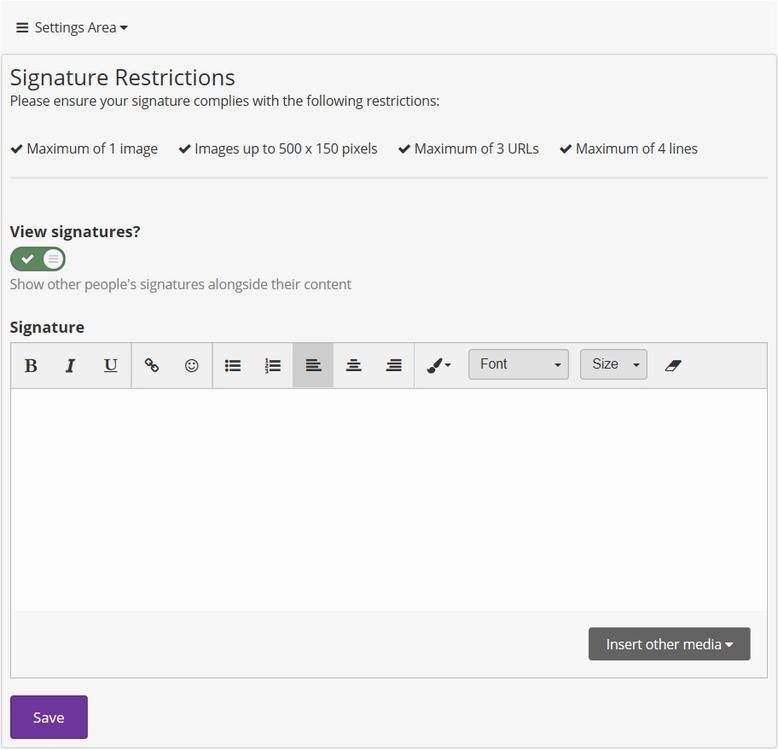Turn off the View signatures toggle
This screenshot has height=750, width=778.
click(38, 259)
